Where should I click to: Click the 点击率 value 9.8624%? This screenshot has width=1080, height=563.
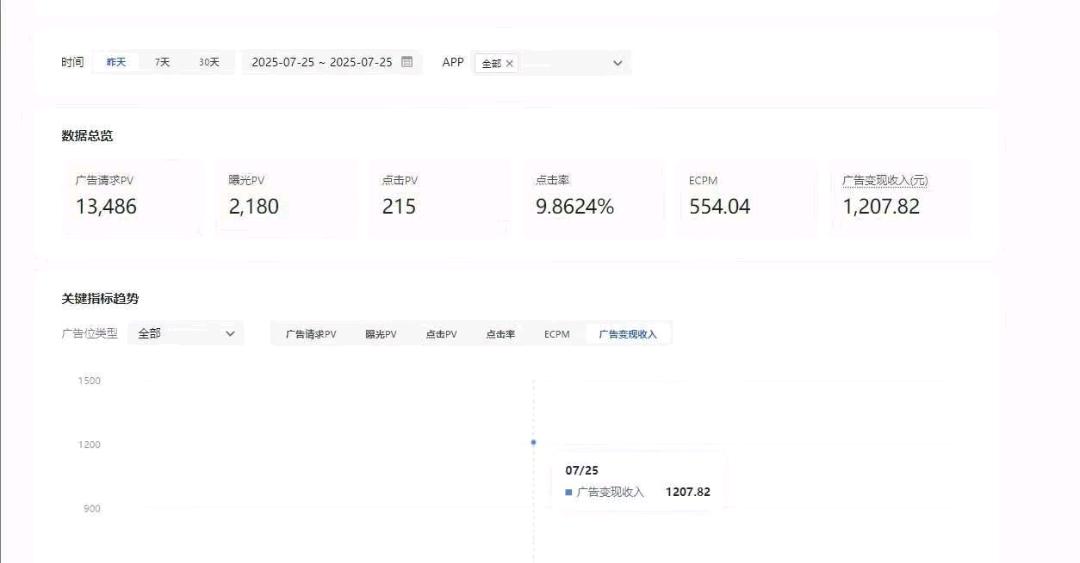pyautogui.click(x=574, y=207)
